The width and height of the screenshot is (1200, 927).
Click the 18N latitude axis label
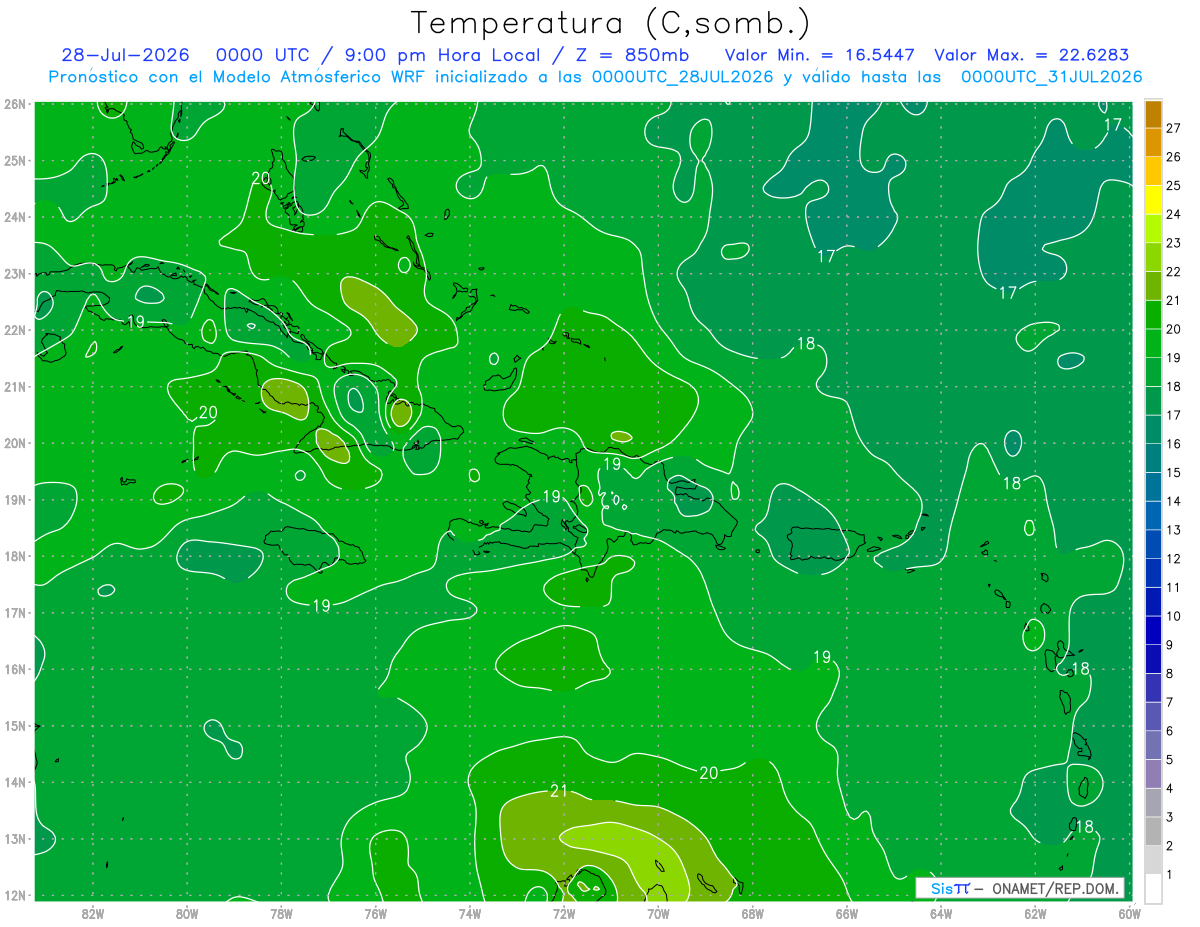tap(14, 556)
